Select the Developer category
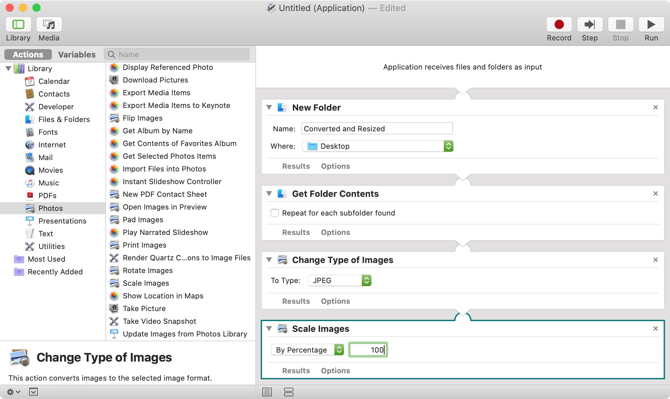 tap(56, 107)
